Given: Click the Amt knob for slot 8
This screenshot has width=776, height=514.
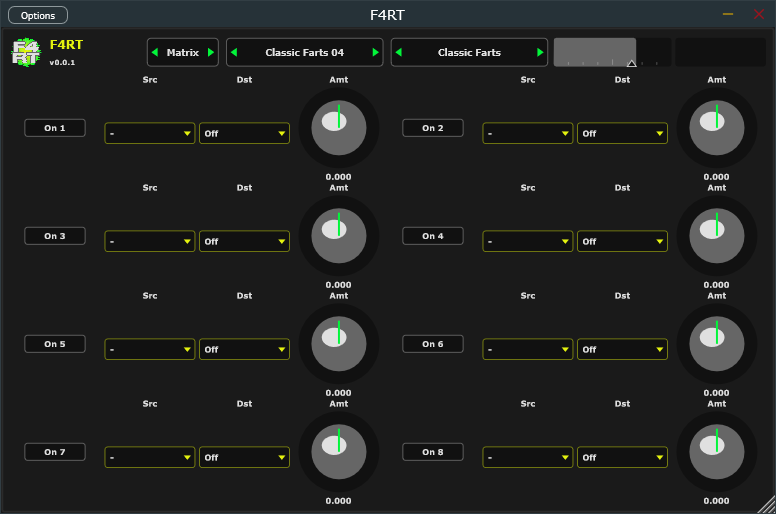Looking at the screenshot, I should coord(717,452).
